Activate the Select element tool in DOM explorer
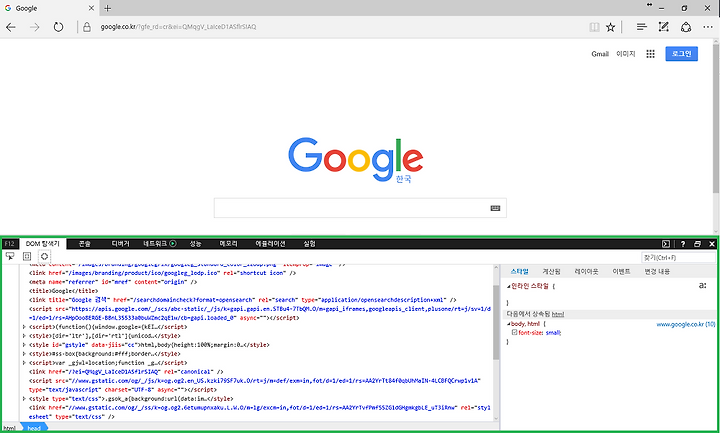Screen dimensions: 720x433 click(x=10, y=256)
